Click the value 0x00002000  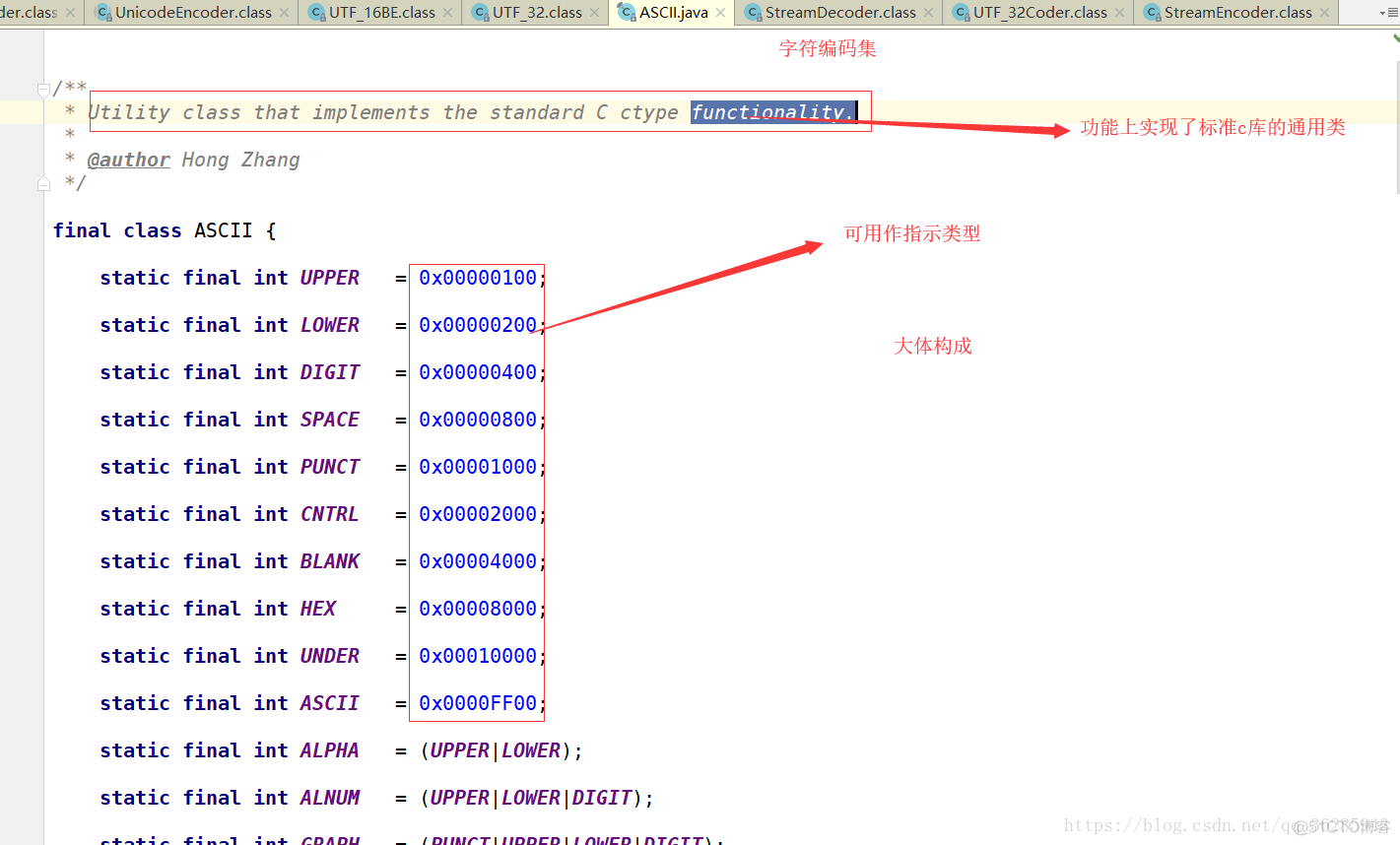point(478,514)
